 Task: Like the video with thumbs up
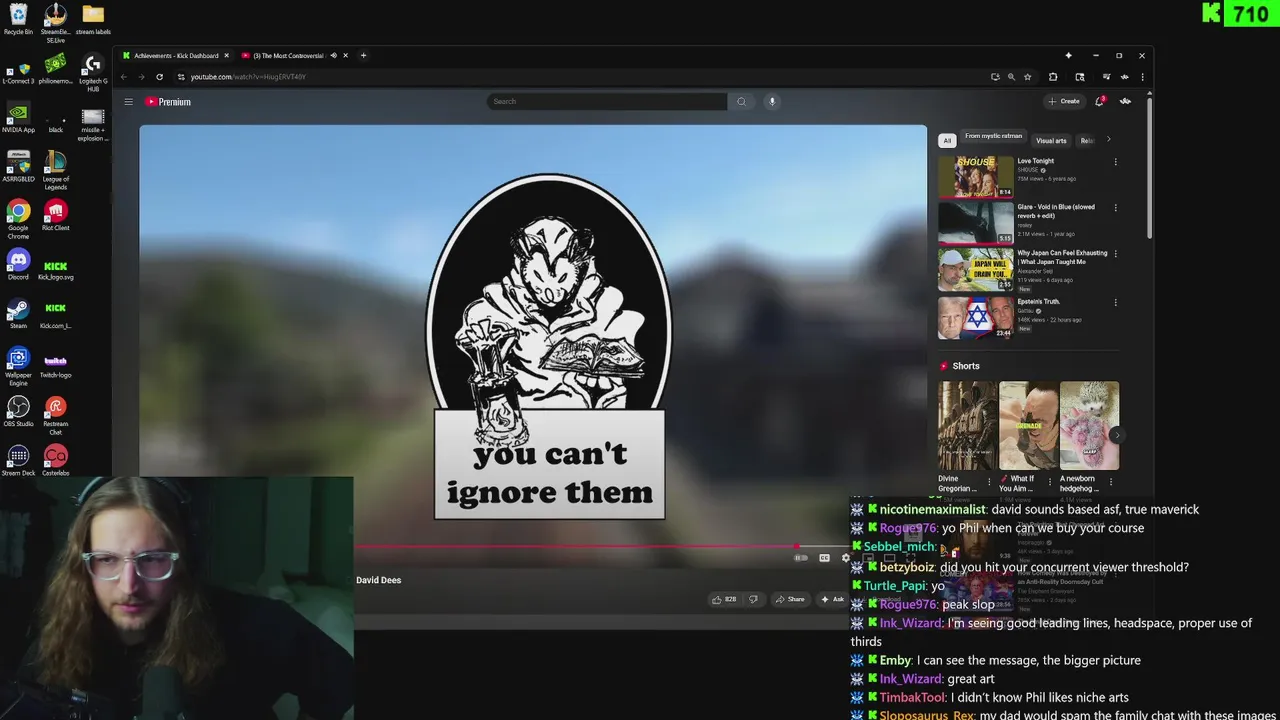point(723,599)
